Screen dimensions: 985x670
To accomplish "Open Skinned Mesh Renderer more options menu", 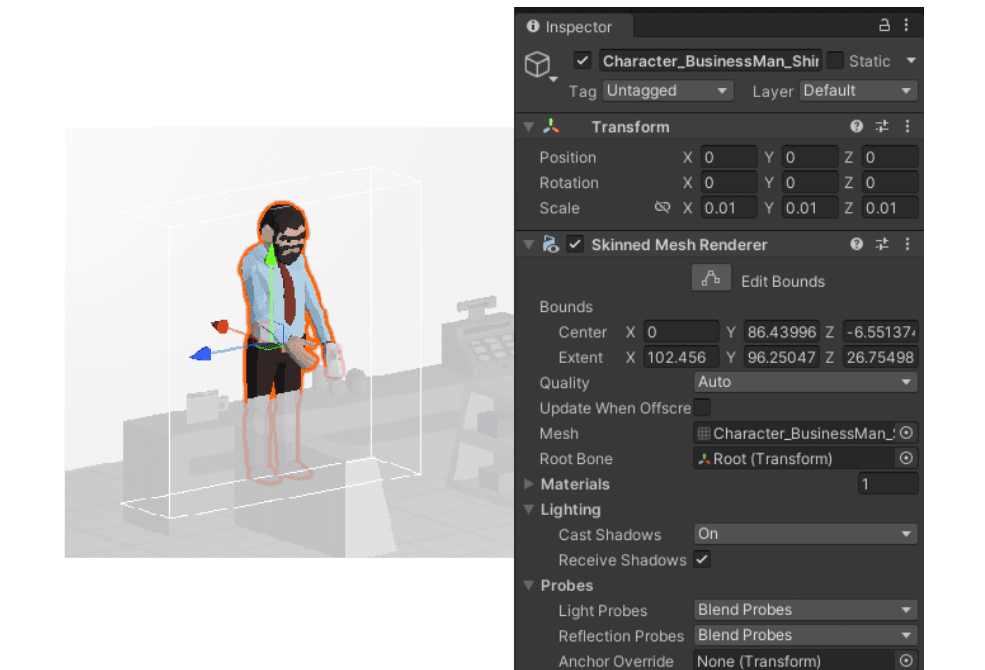I will pos(907,245).
